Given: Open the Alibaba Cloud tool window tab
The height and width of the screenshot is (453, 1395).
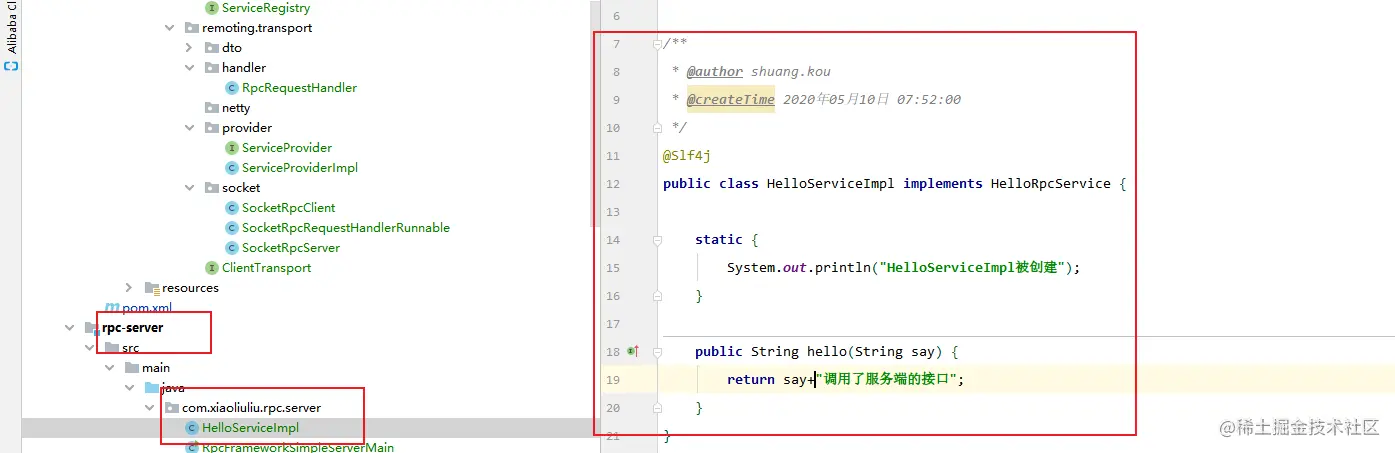Looking at the screenshot, I should click(x=11, y=26).
